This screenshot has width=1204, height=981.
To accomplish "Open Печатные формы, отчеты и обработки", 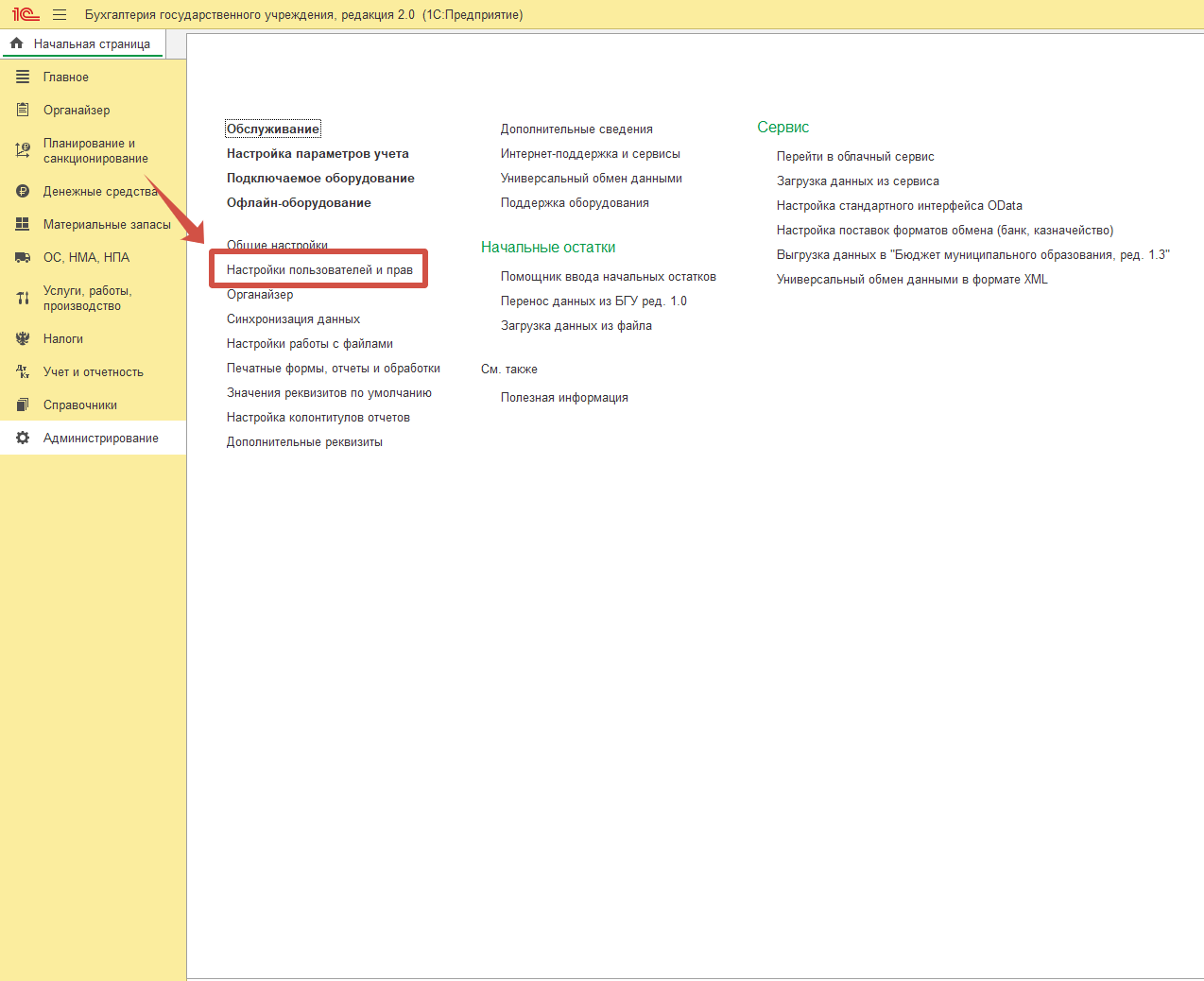I will click(334, 368).
